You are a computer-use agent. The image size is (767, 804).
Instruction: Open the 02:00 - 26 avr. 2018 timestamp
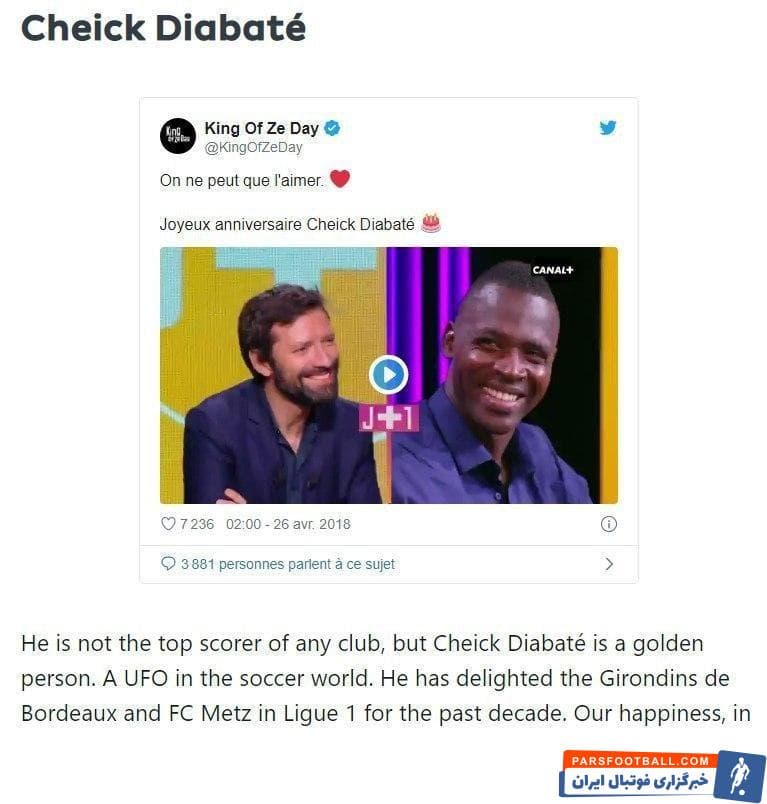(288, 524)
